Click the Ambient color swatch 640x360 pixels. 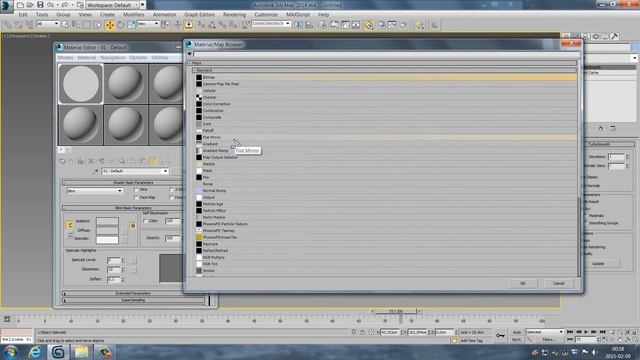pyautogui.click(x=107, y=221)
